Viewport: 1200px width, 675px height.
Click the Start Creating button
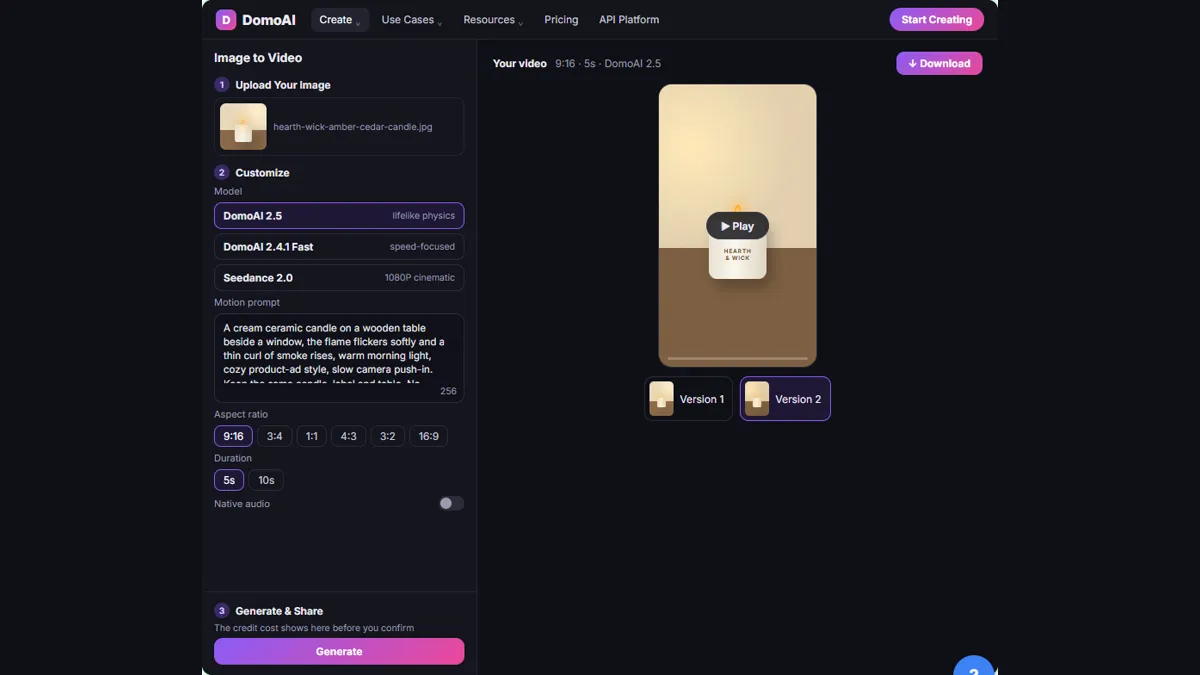(x=936, y=19)
